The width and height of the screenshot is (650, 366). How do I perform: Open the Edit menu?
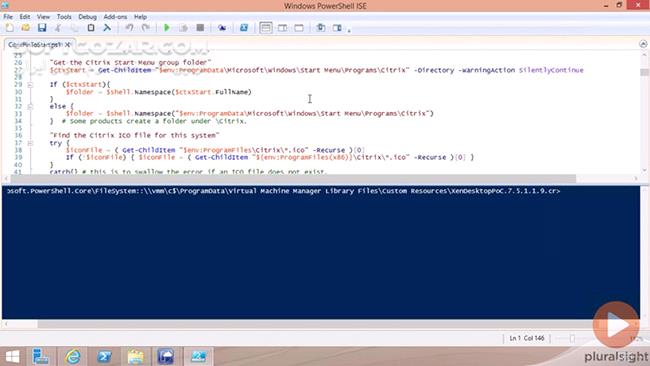tap(25, 17)
